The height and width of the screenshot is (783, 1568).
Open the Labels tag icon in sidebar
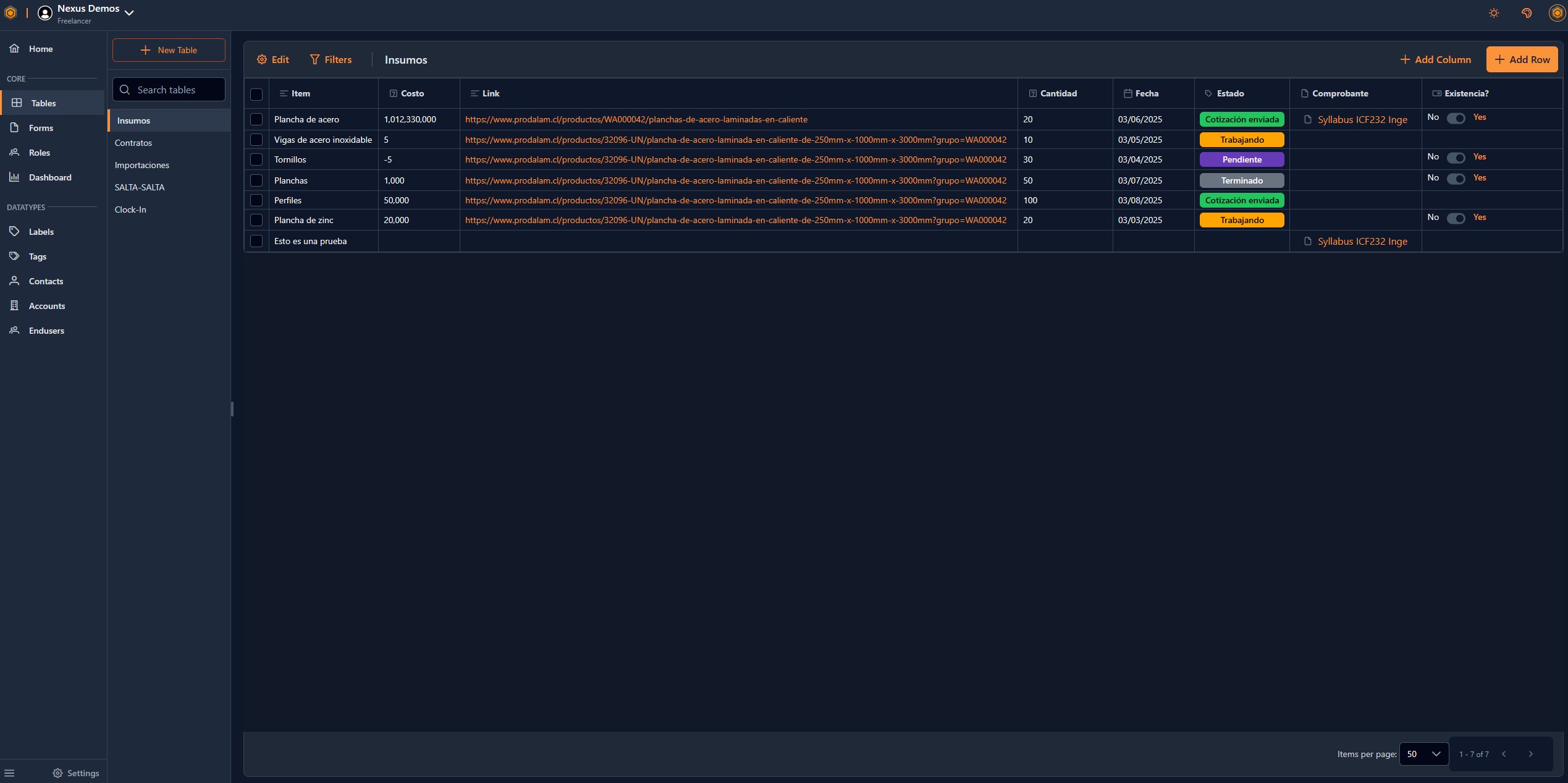14,232
